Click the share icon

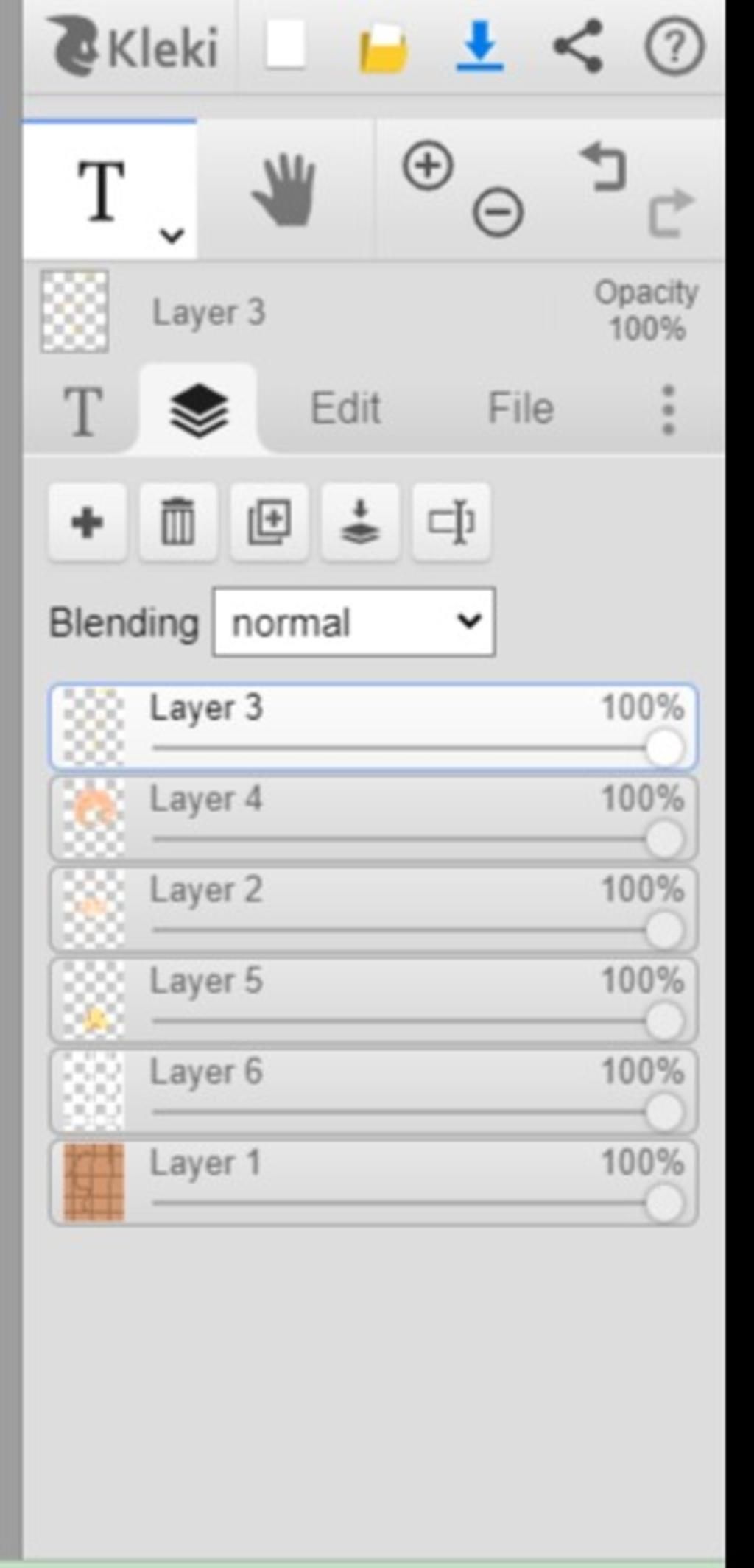[578, 46]
